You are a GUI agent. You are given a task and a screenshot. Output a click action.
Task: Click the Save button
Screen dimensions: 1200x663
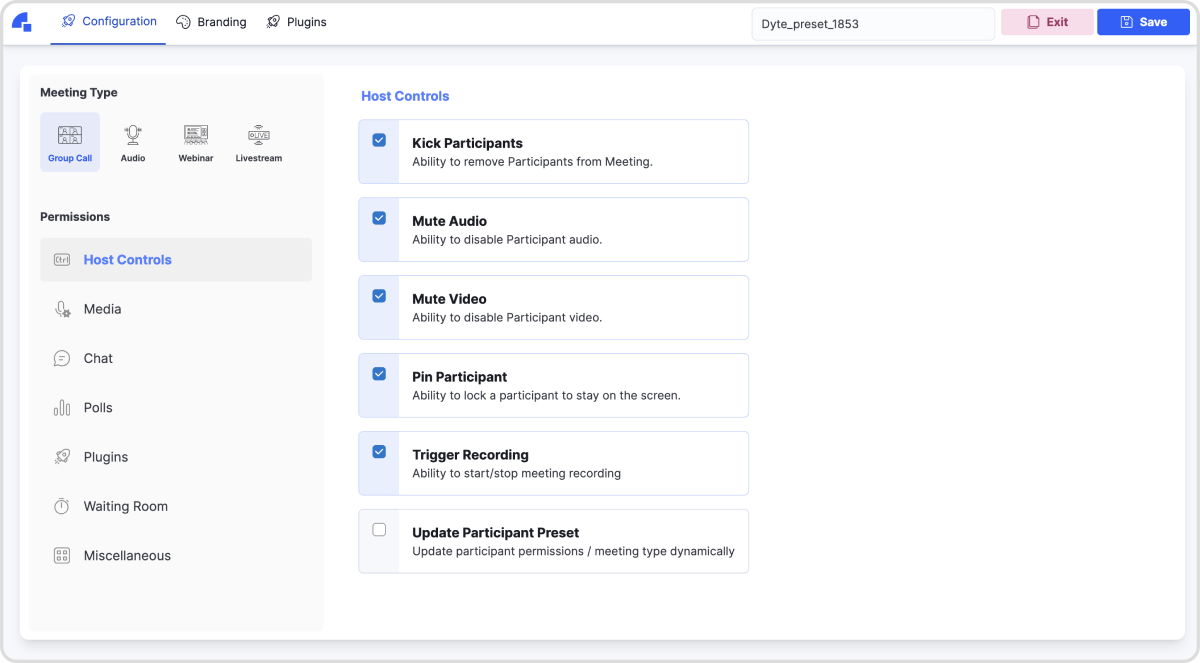1143,22
